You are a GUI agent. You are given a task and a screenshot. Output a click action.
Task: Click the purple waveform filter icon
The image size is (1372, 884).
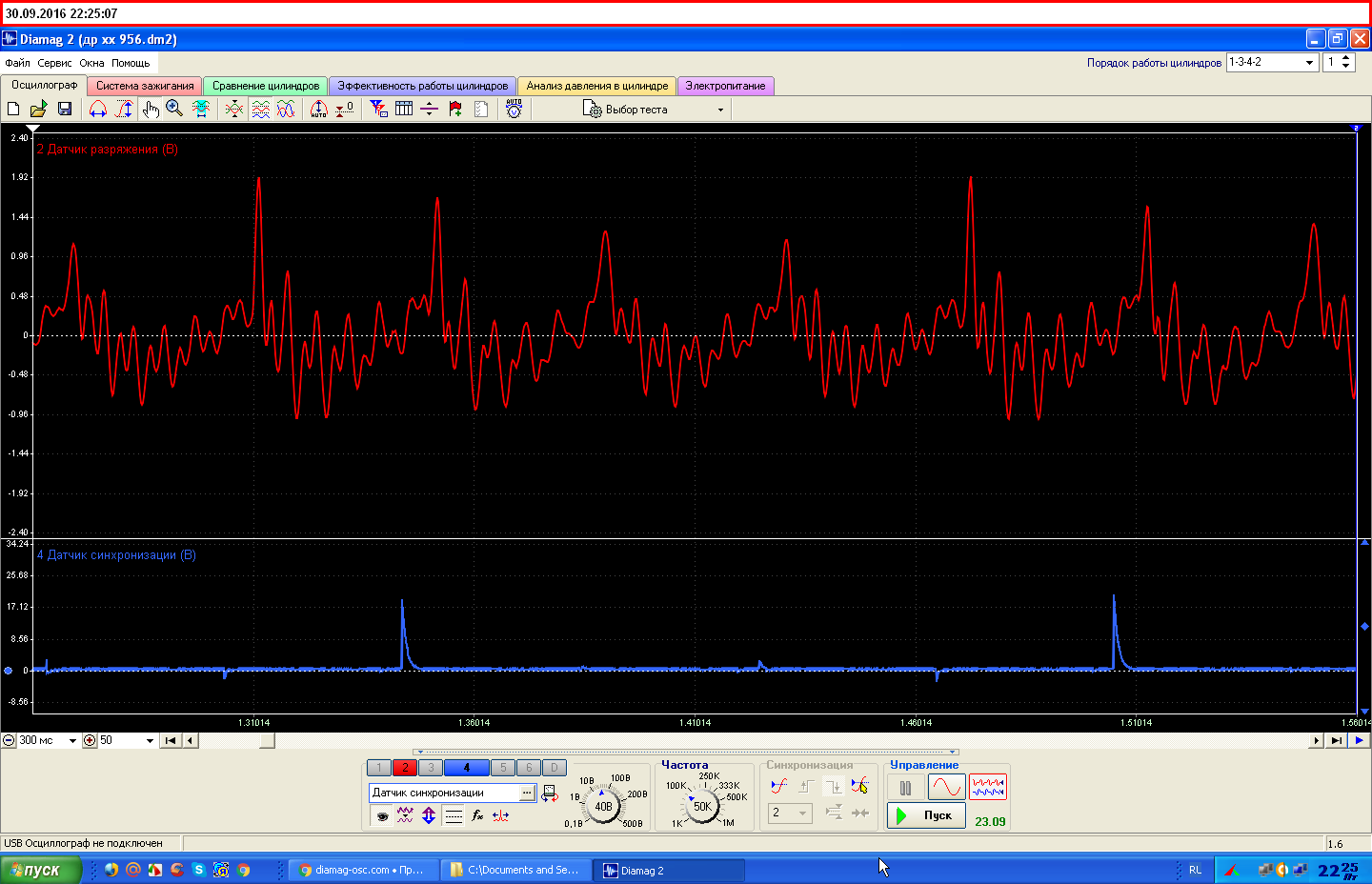point(405,815)
